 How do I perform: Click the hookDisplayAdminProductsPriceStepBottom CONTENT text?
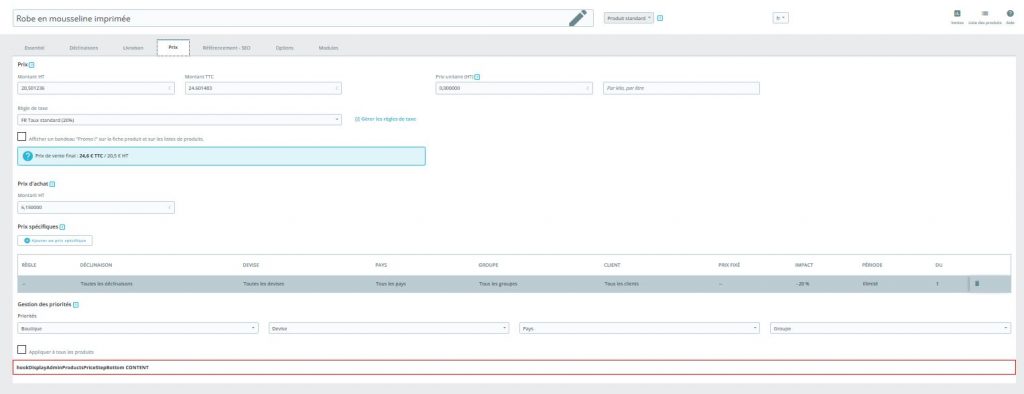83,367
